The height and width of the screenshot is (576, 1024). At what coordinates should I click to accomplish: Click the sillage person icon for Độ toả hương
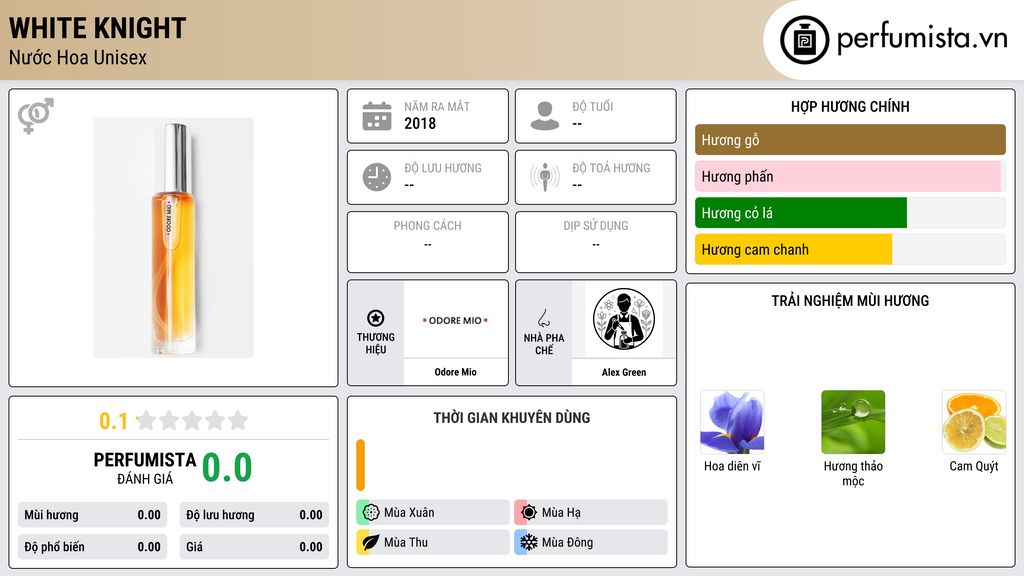pyautogui.click(x=545, y=177)
